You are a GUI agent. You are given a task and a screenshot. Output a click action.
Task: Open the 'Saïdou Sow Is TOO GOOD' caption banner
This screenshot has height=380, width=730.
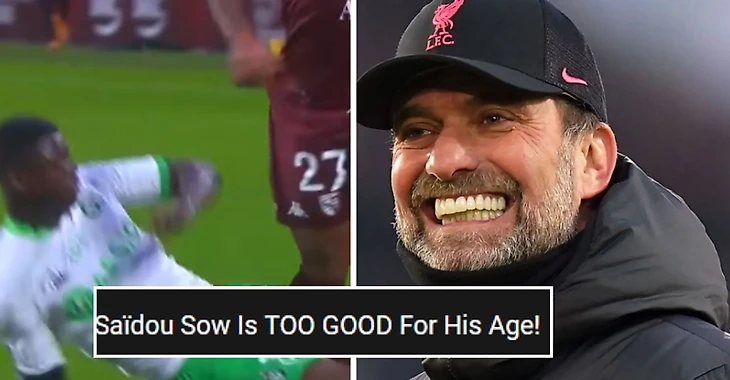pos(324,322)
